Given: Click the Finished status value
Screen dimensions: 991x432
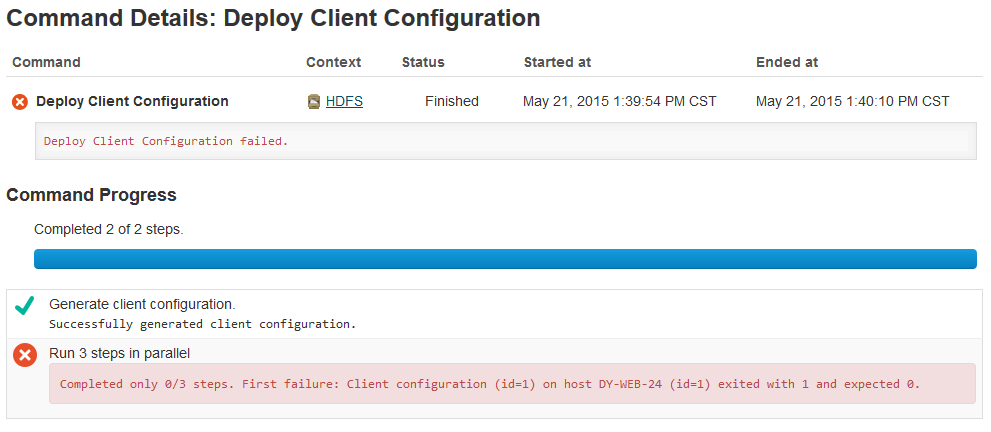Looking at the screenshot, I should 452,102.
